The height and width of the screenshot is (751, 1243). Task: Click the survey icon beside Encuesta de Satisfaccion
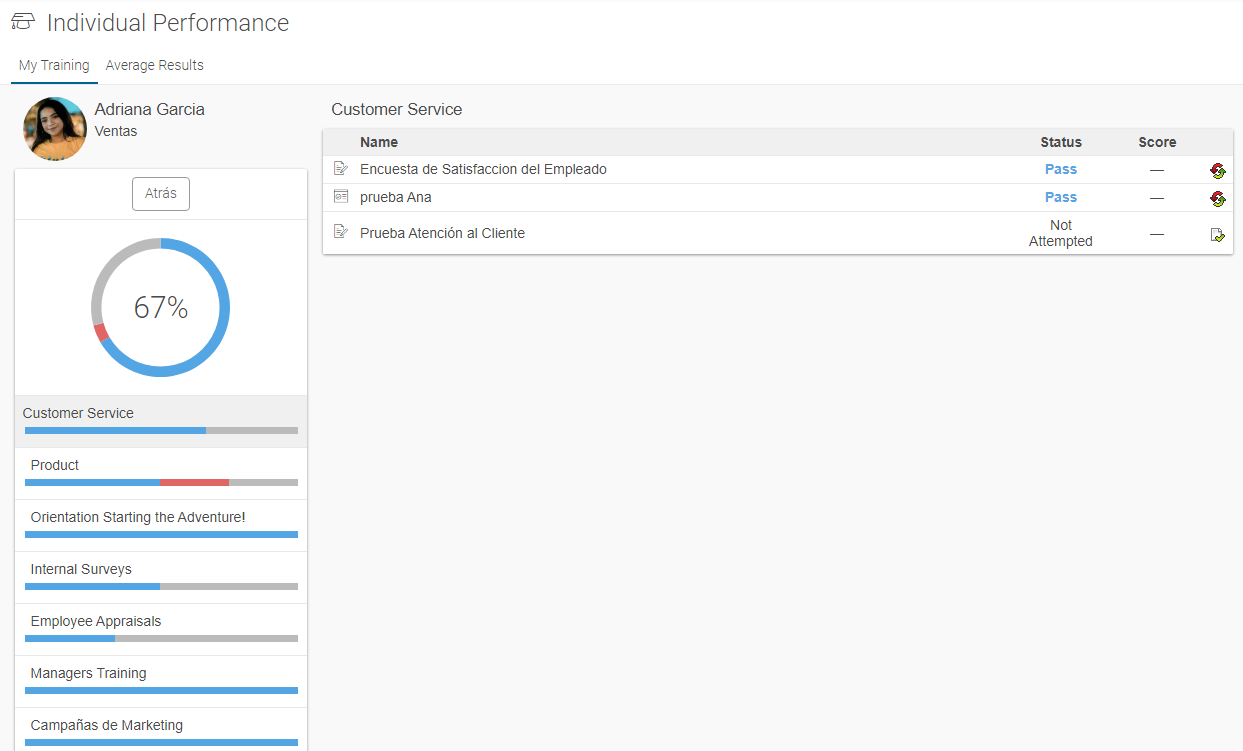coord(339,168)
